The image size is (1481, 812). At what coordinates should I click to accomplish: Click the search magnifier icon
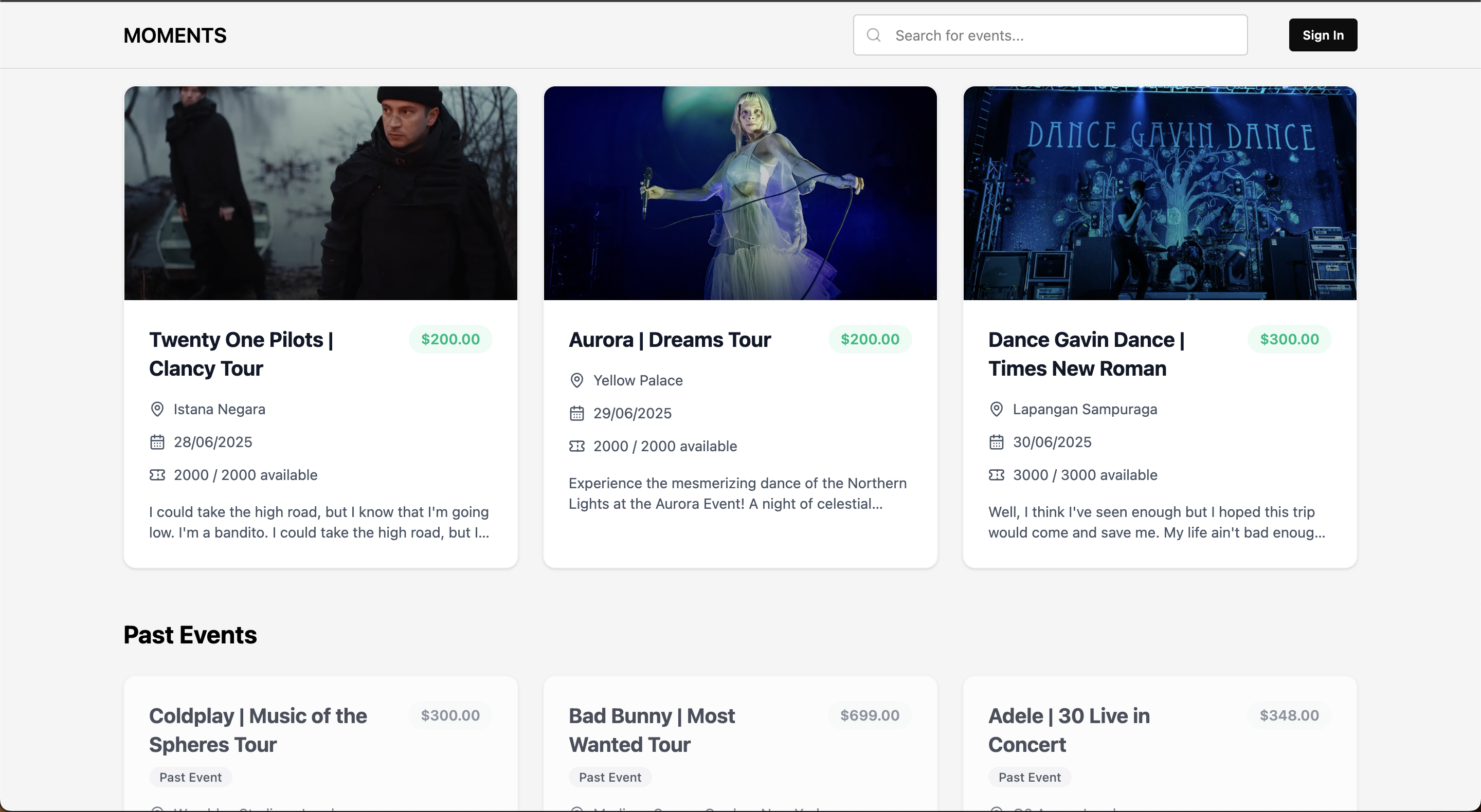click(x=873, y=35)
